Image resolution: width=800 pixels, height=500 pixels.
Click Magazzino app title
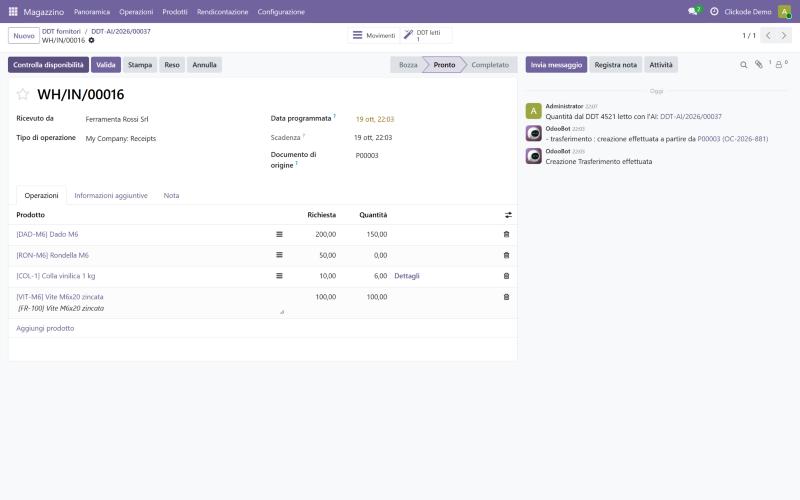click(44, 11)
